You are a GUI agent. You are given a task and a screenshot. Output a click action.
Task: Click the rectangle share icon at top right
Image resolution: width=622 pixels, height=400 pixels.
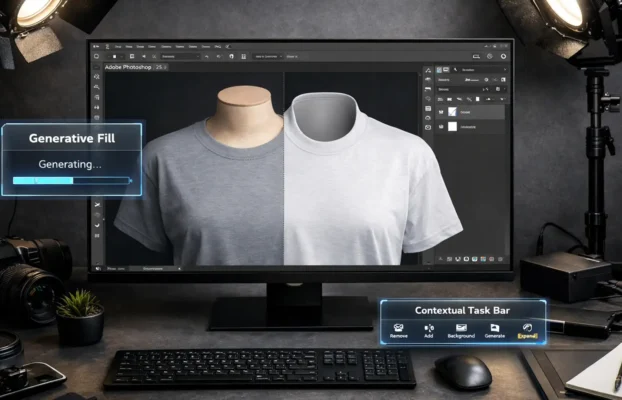(476, 56)
